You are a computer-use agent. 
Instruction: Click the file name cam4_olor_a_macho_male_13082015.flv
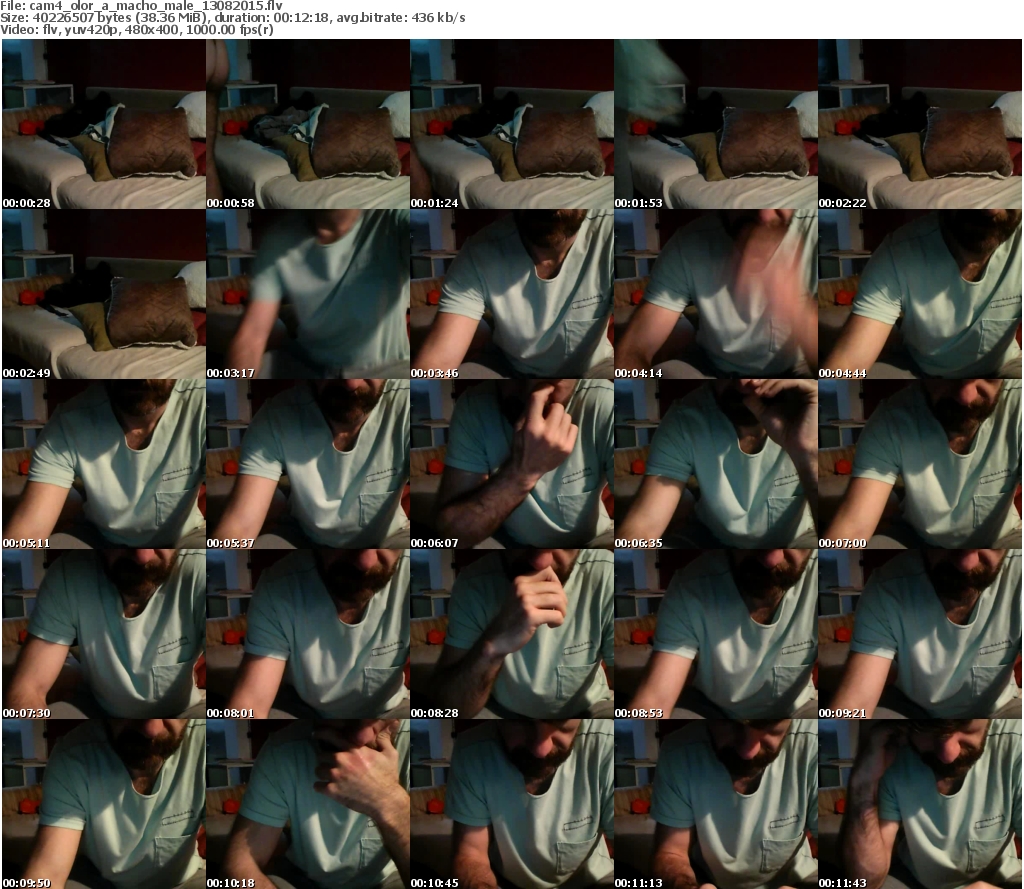pyautogui.click(x=155, y=6)
